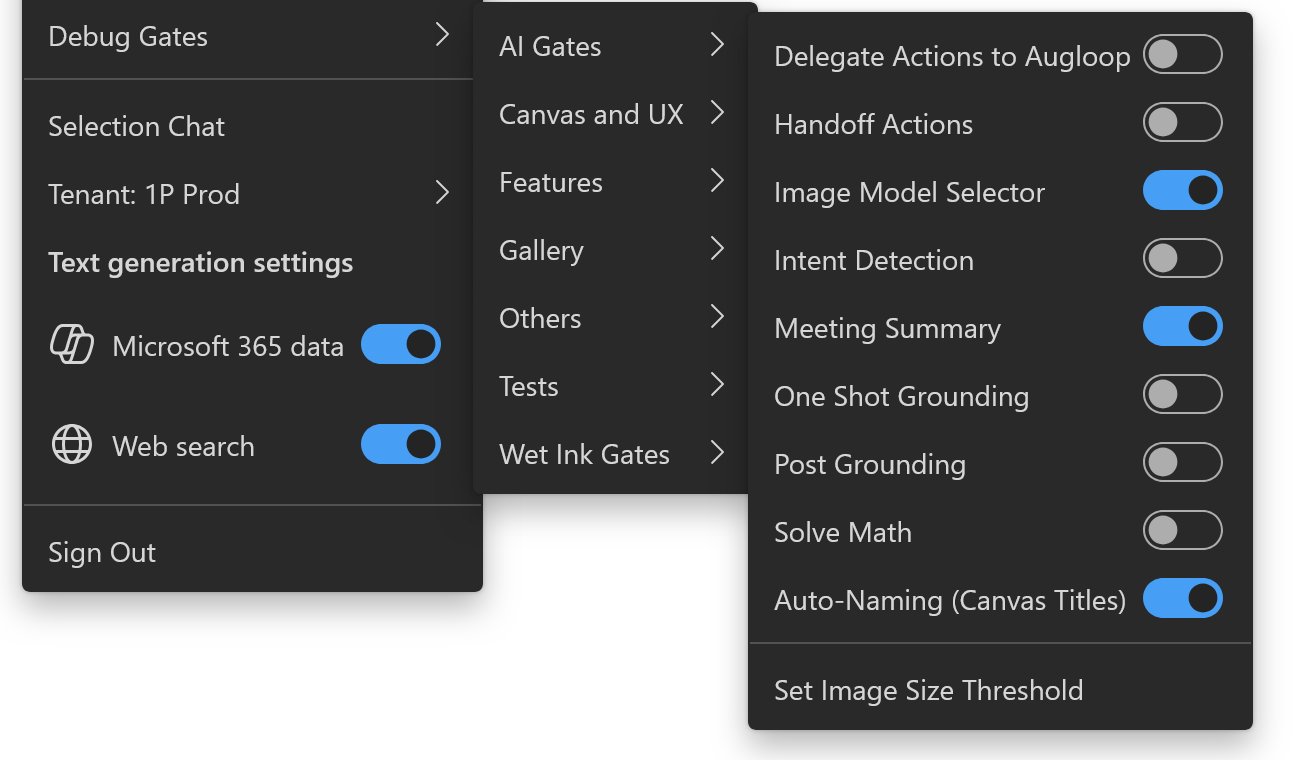Disable Microsoft 365 data
The height and width of the screenshot is (760, 1302).
[x=400, y=344]
